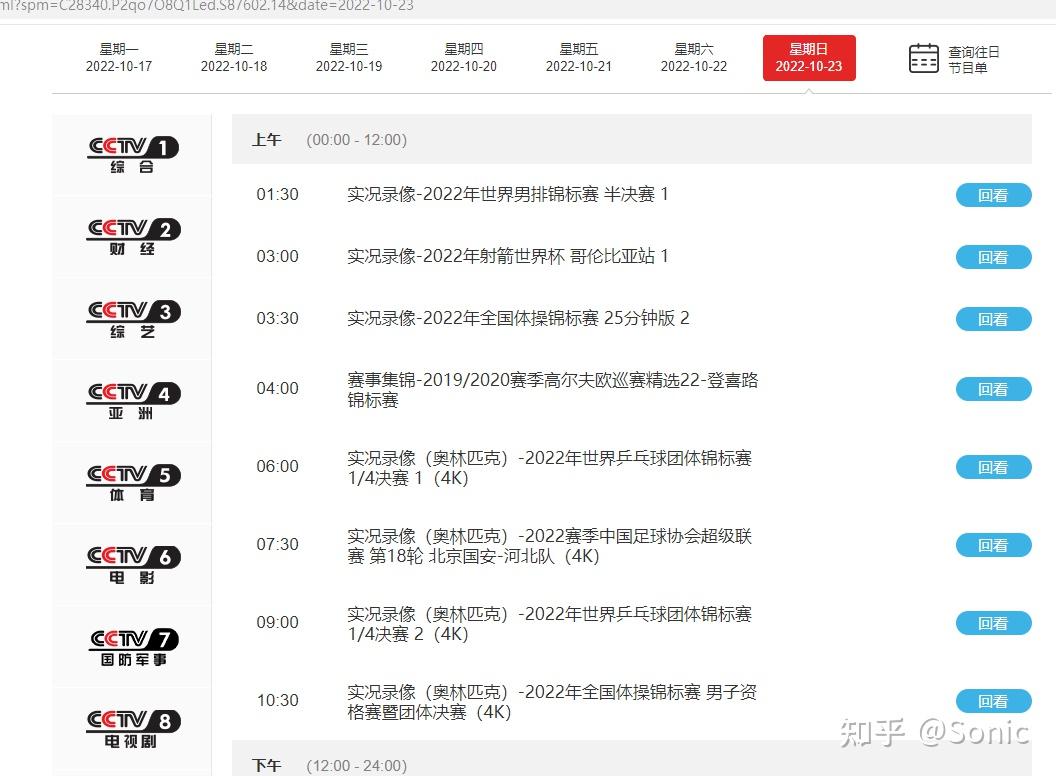This screenshot has width=1056, height=776.
Task: Click 回看 for the 04:00 golf program
Action: coord(993,389)
